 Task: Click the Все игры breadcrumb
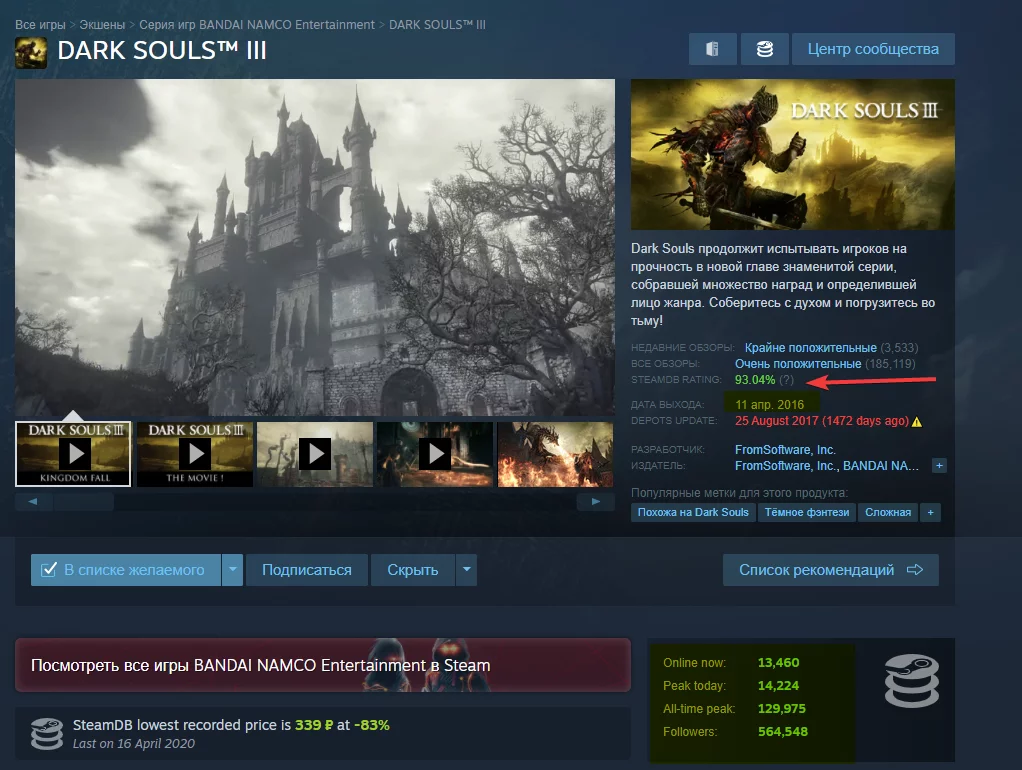coord(40,25)
